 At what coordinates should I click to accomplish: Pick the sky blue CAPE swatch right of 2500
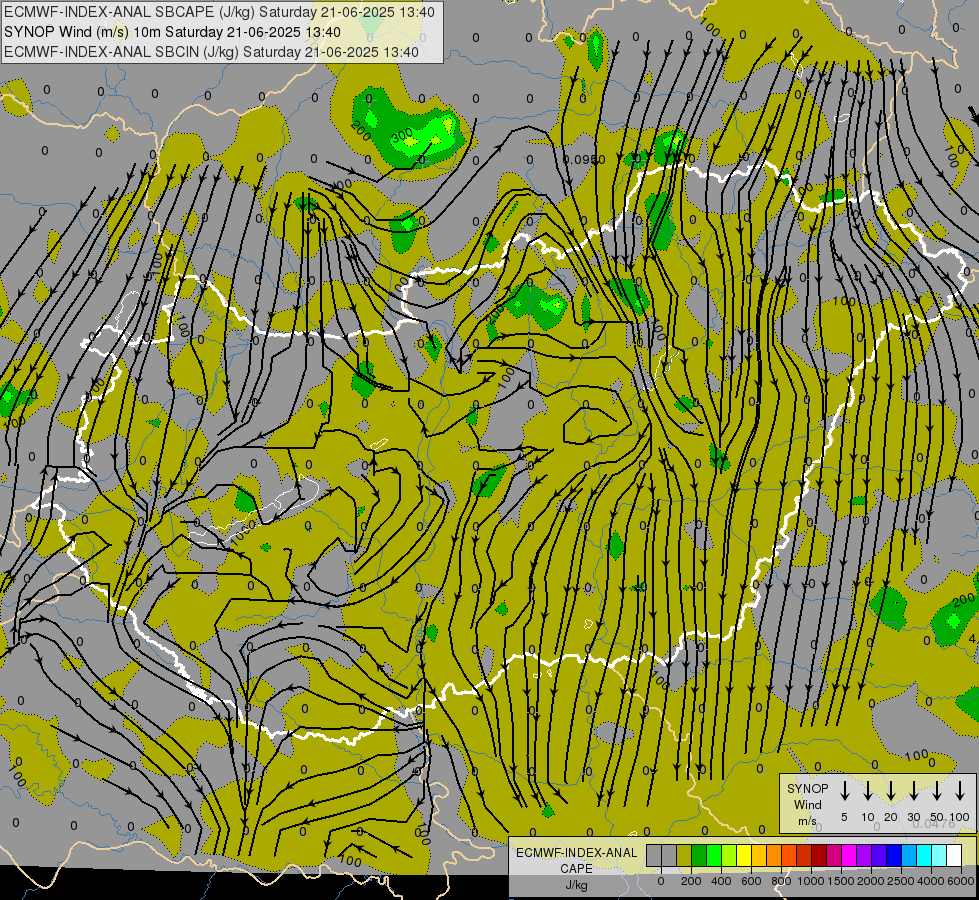point(910,855)
